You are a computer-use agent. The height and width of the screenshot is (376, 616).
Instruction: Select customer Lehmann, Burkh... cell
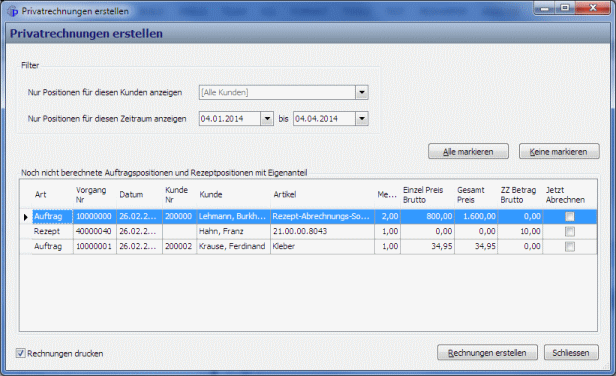pos(233,216)
